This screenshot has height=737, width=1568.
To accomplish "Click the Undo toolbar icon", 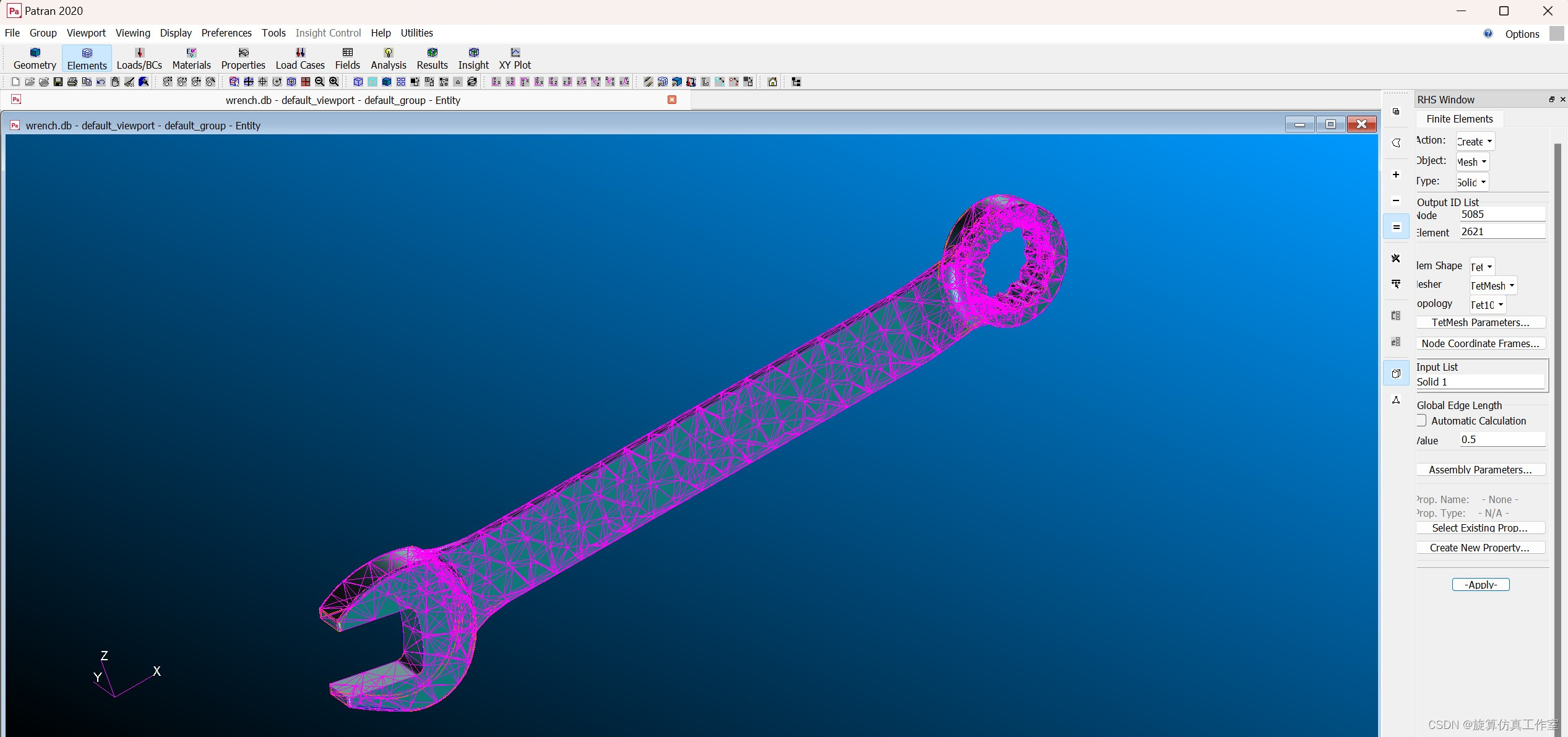I will coord(101,82).
